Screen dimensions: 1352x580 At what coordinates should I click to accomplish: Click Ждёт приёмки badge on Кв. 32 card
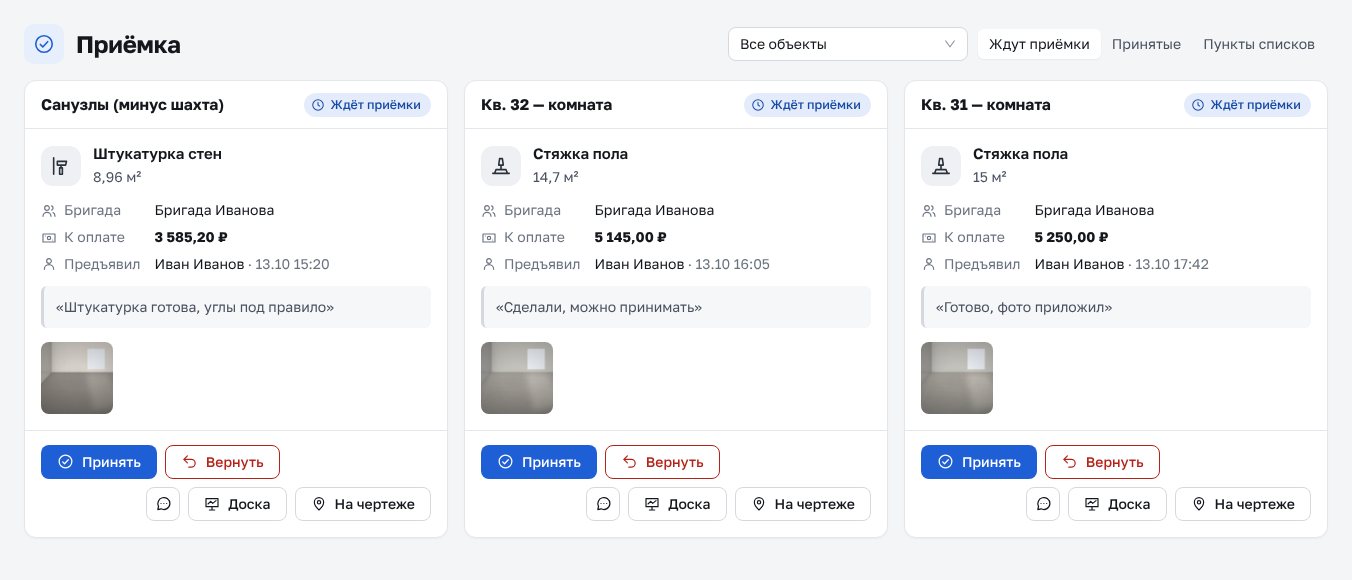coord(807,105)
